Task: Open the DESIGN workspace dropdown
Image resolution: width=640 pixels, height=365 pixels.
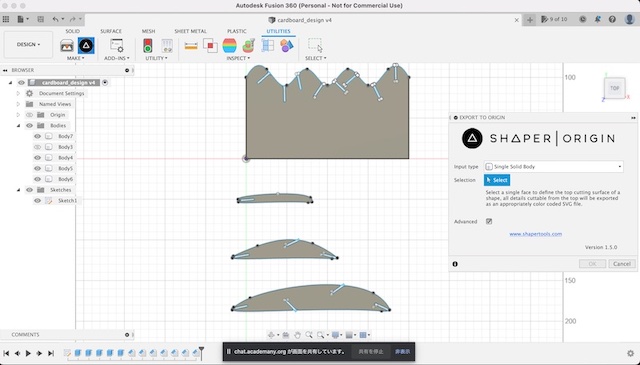Action: tap(28, 44)
